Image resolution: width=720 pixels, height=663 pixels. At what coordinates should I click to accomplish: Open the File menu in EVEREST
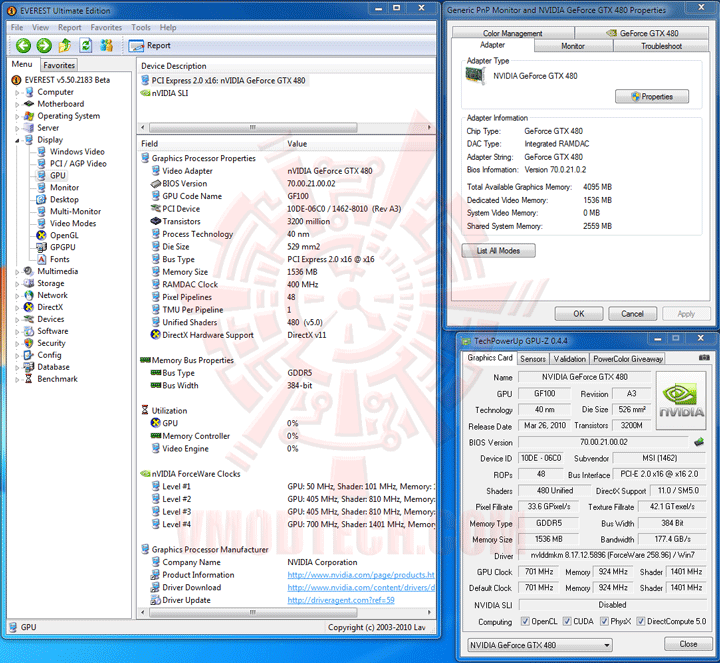(x=17, y=28)
